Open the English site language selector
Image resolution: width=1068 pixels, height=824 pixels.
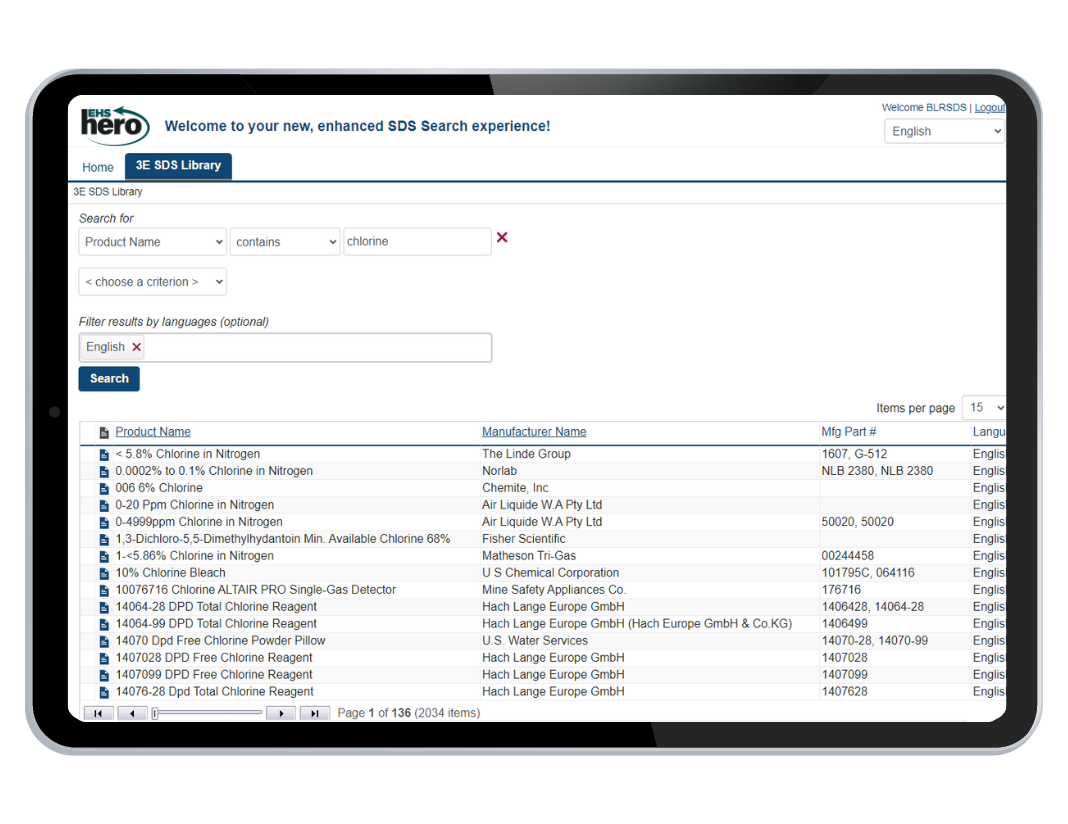(x=944, y=131)
